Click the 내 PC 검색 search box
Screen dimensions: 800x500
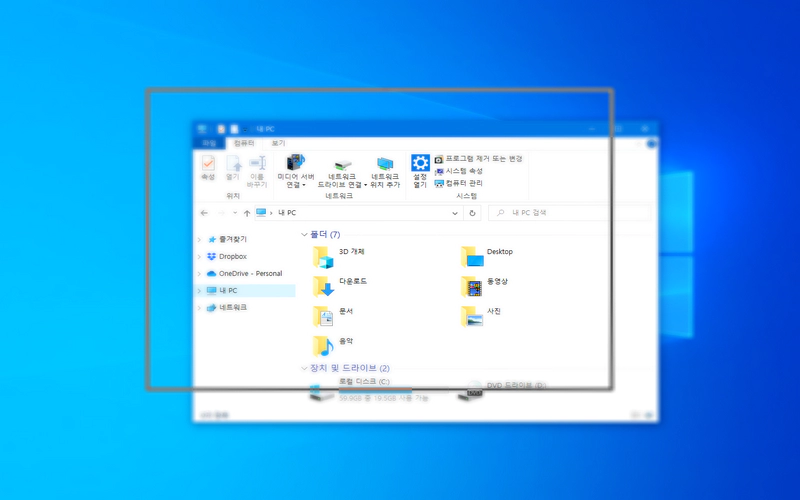[x=569, y=213]
